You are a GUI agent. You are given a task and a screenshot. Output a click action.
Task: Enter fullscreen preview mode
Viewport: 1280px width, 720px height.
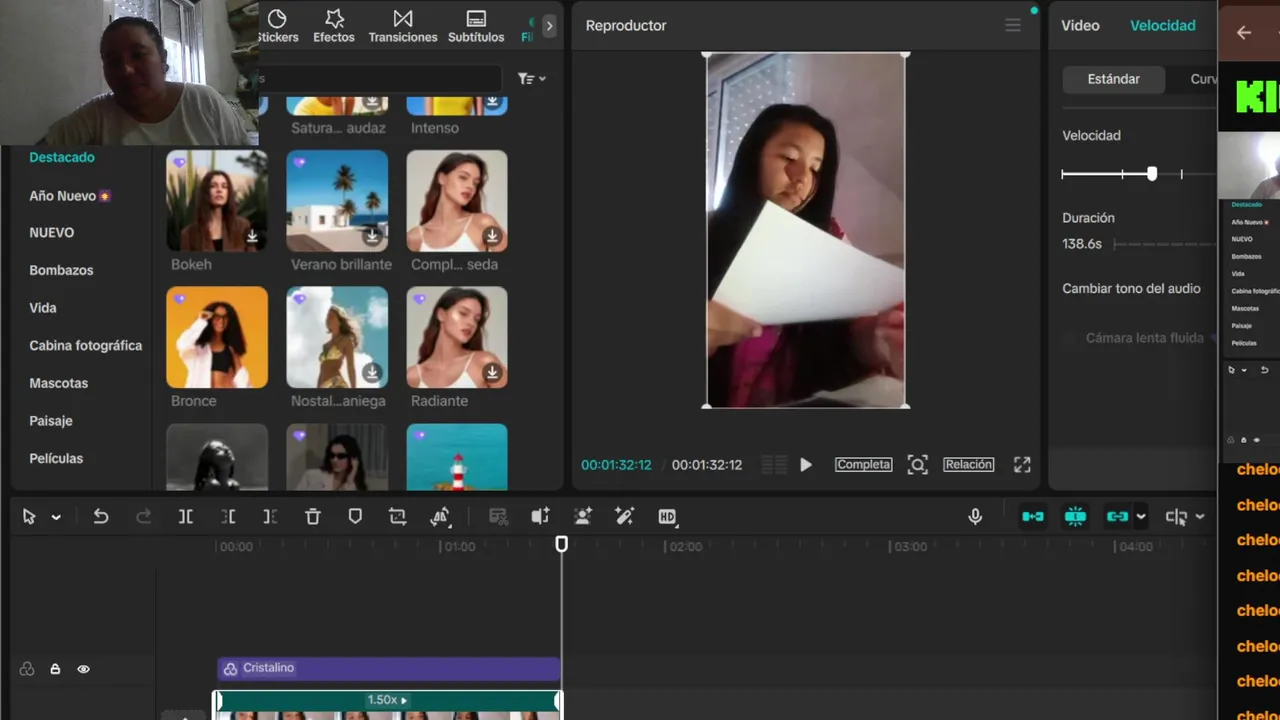click(1022, 465)
